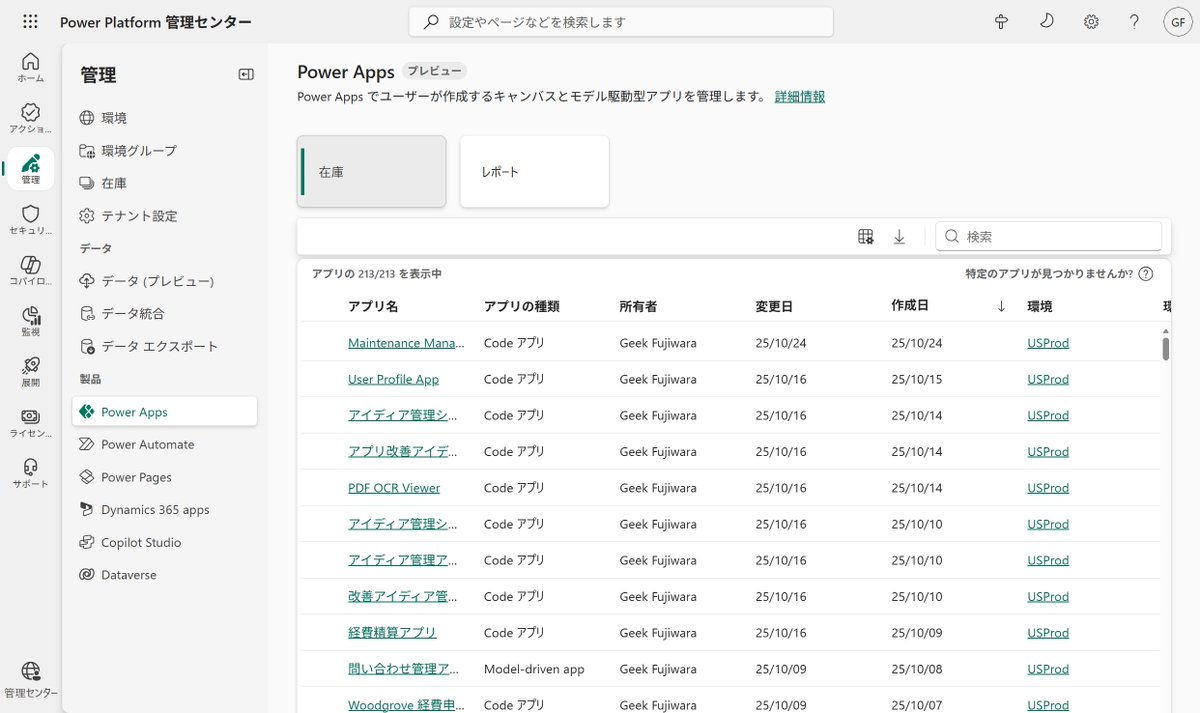Open 経費精算アプリ link
Image resolution: width=1200 pixels, height=713 pixels.
click(392, 633)
